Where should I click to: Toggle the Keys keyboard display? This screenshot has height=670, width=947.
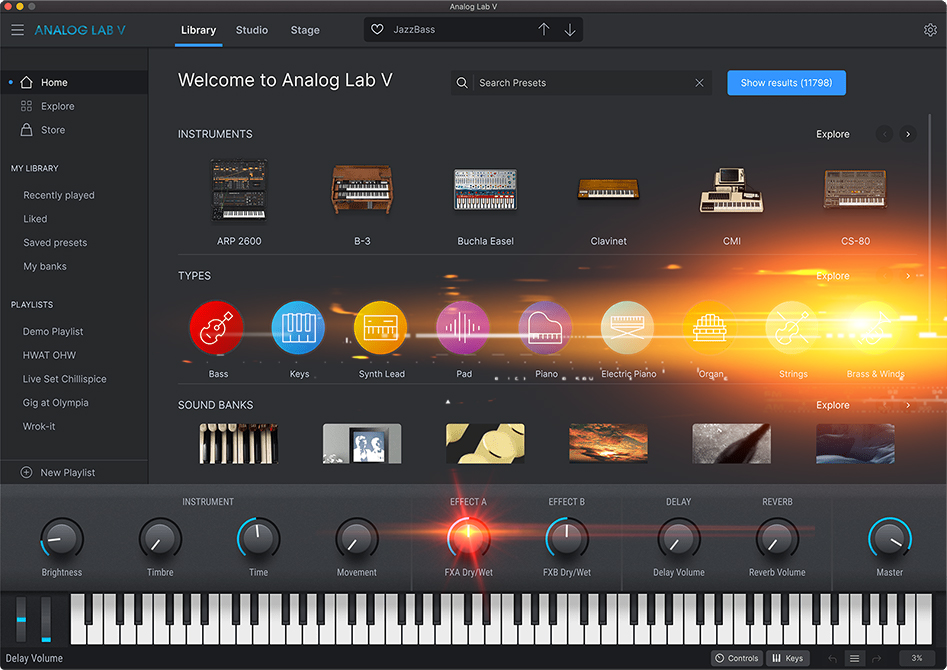(x=787, y=658)
